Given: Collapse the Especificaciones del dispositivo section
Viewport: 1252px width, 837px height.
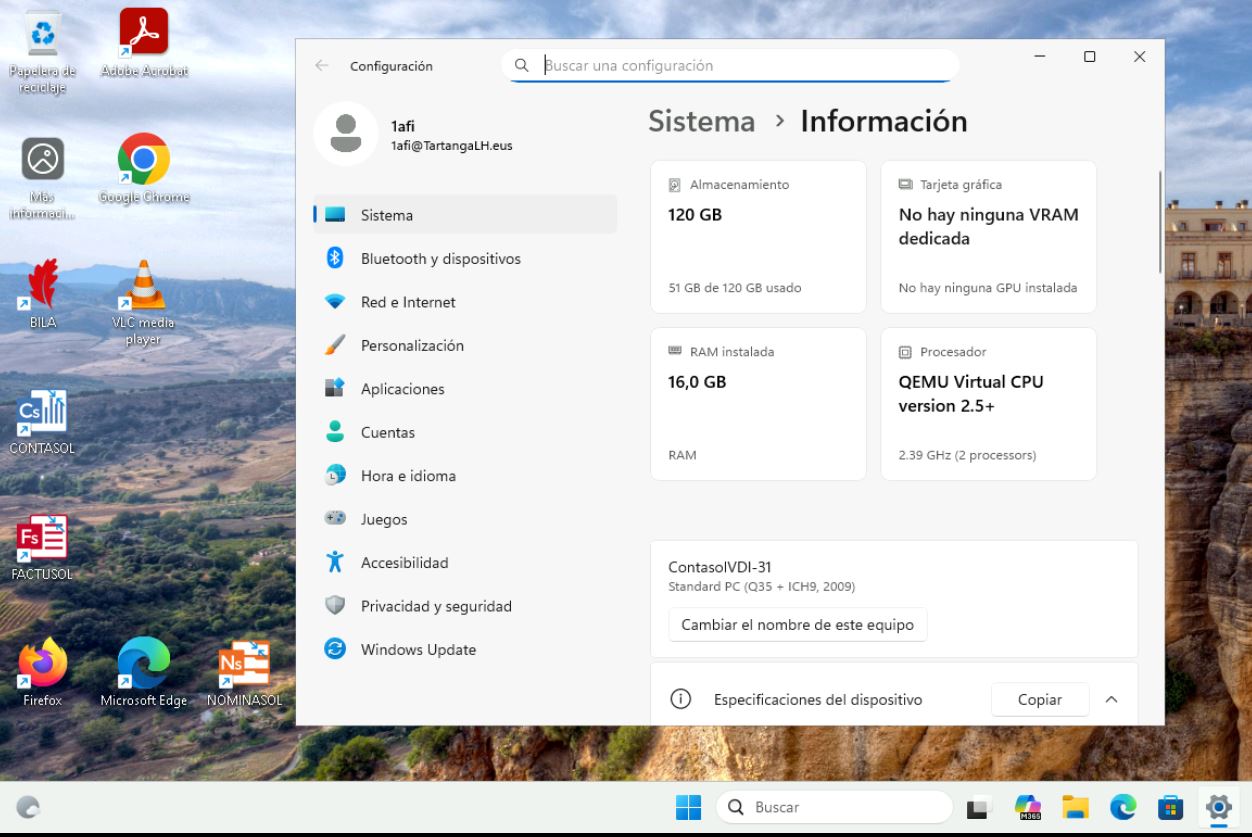Looking at the screenshot, I should (x=1111, y=700).
